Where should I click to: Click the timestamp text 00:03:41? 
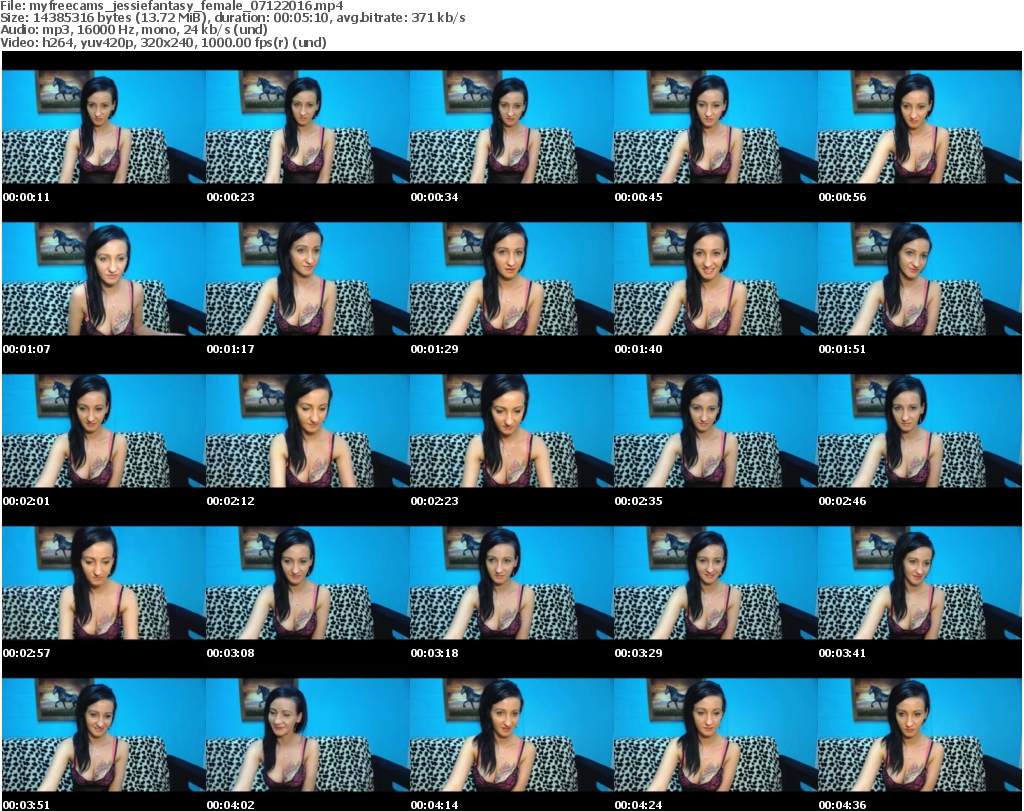842,653
